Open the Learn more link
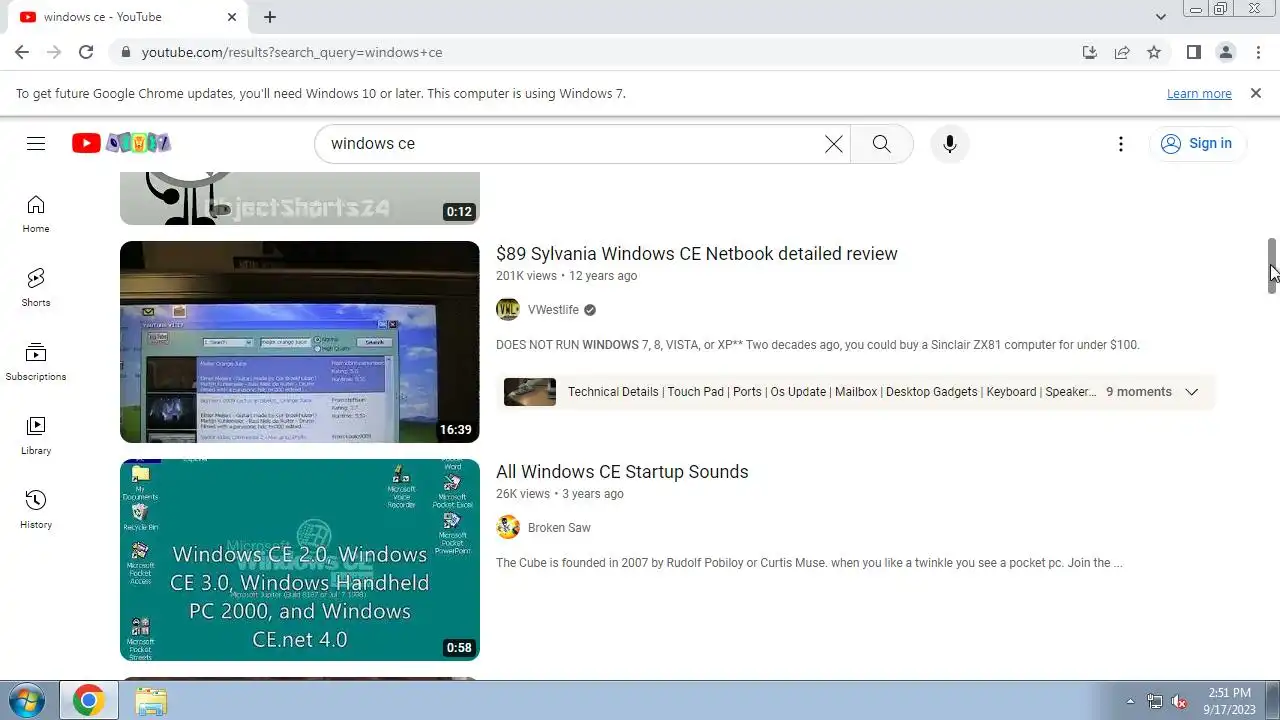Image resolution: width=1280 pixels, height=720 pixels. pyautogui.click(x=1199, y=93)
